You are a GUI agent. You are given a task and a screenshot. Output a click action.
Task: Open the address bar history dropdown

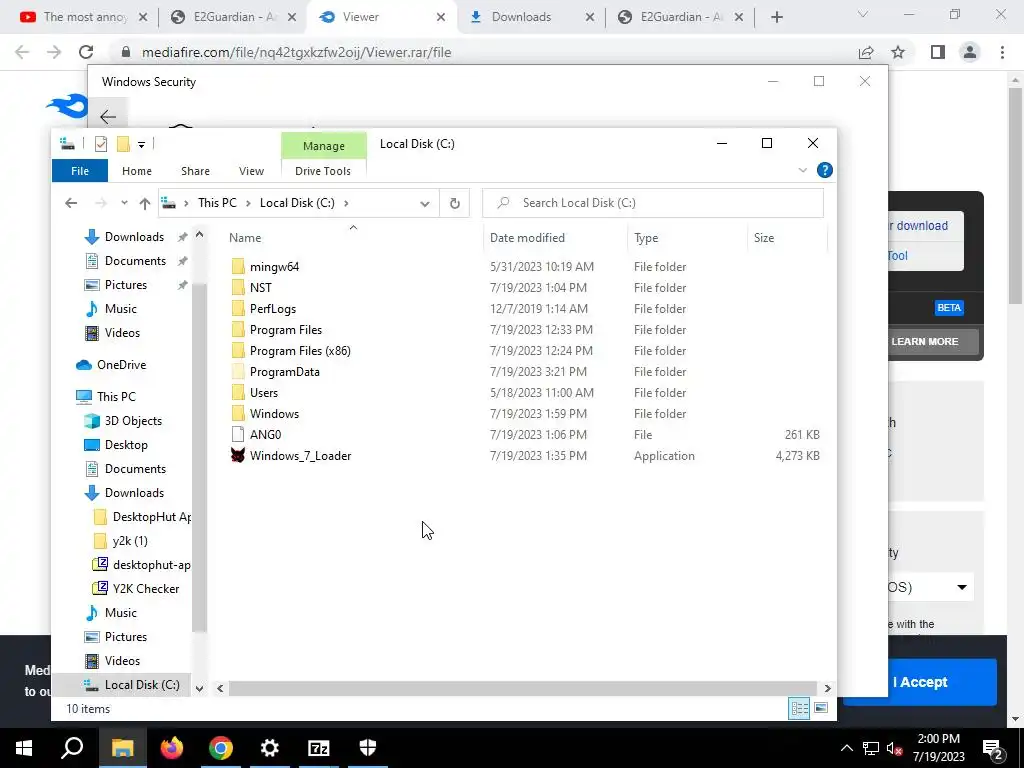point(424,203)
